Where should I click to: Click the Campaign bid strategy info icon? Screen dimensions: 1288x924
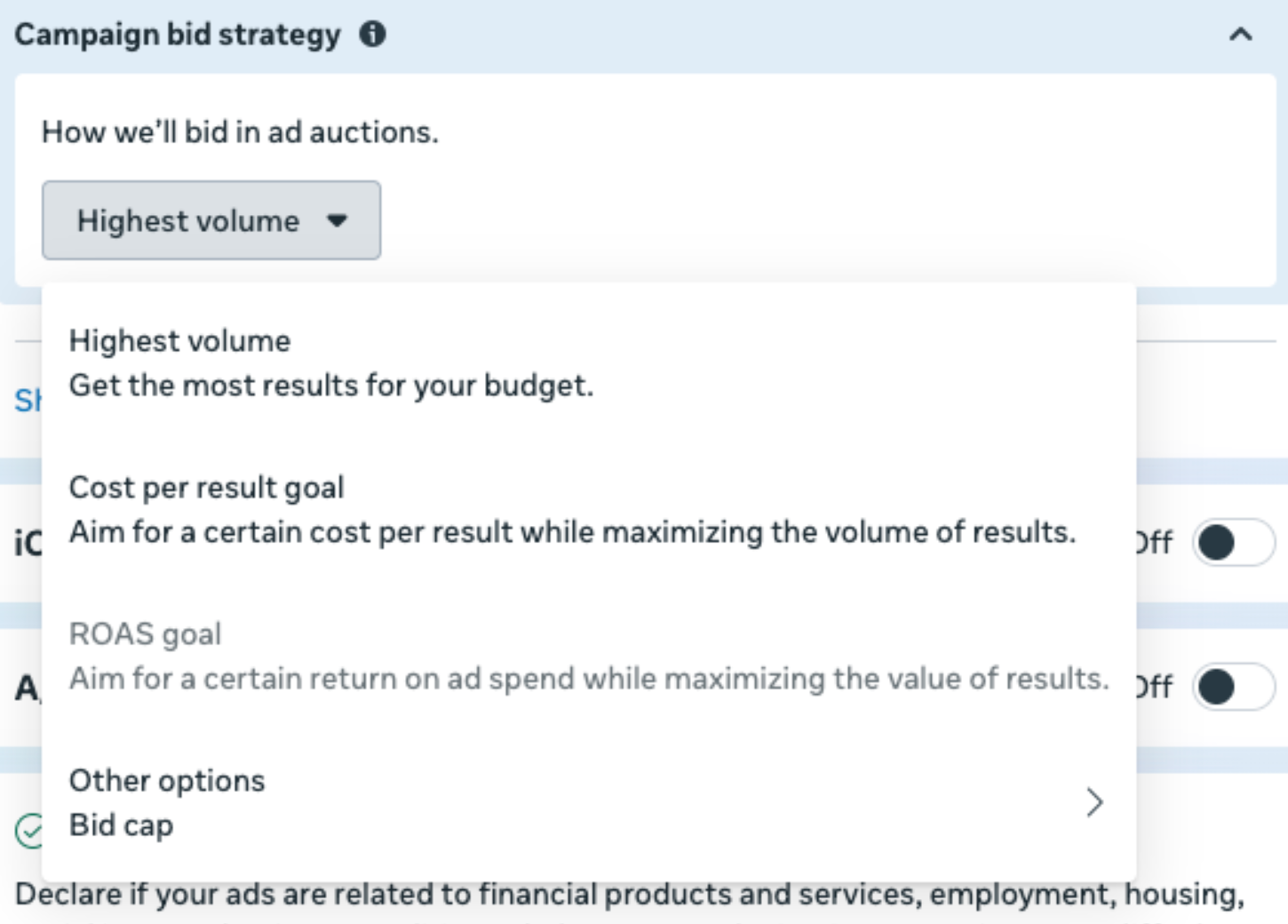(x=374, y=35)
